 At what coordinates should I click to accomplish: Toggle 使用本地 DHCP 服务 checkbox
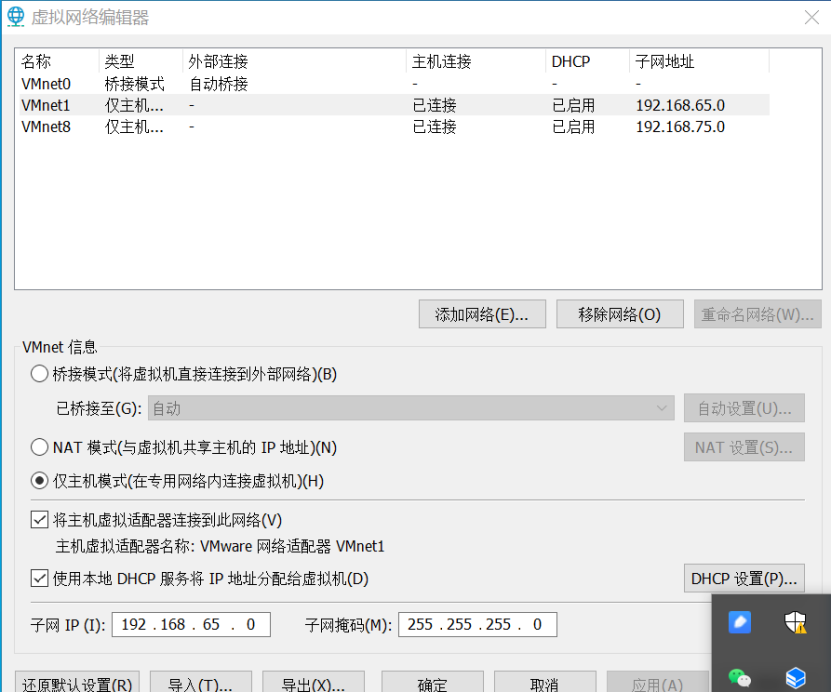40,578
